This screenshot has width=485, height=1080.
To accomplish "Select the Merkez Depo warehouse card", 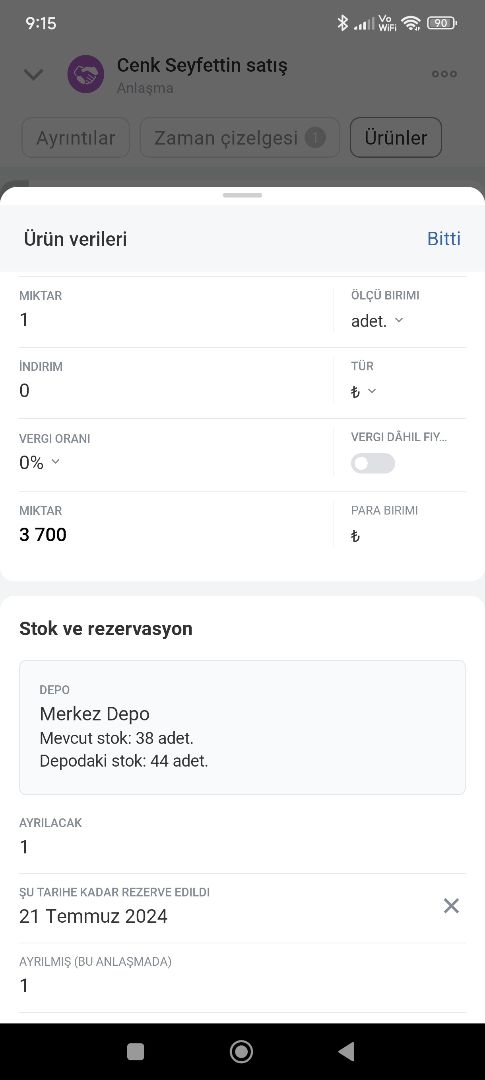I will tap(242, 727).
